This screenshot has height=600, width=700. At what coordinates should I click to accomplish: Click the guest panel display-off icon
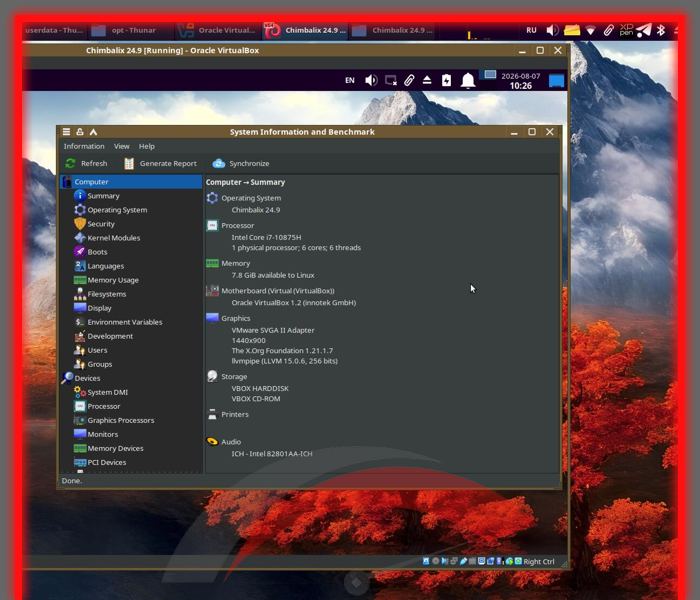[391, 80]
